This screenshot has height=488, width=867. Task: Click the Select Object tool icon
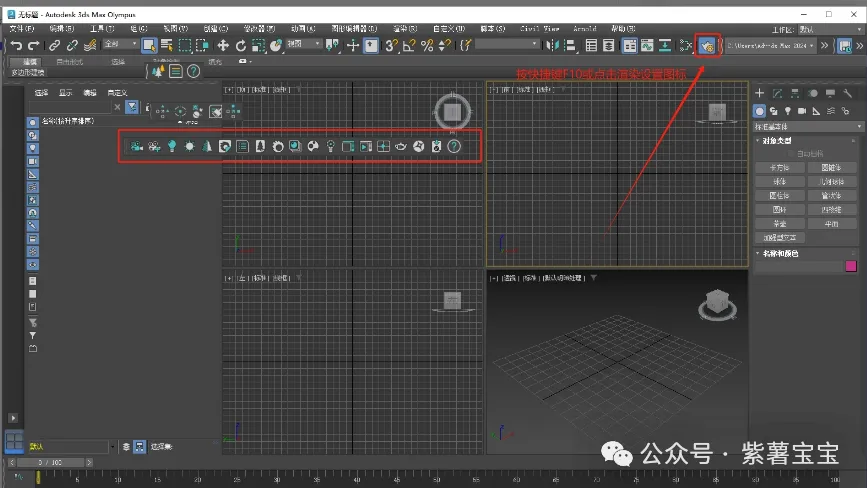[149, 45]
